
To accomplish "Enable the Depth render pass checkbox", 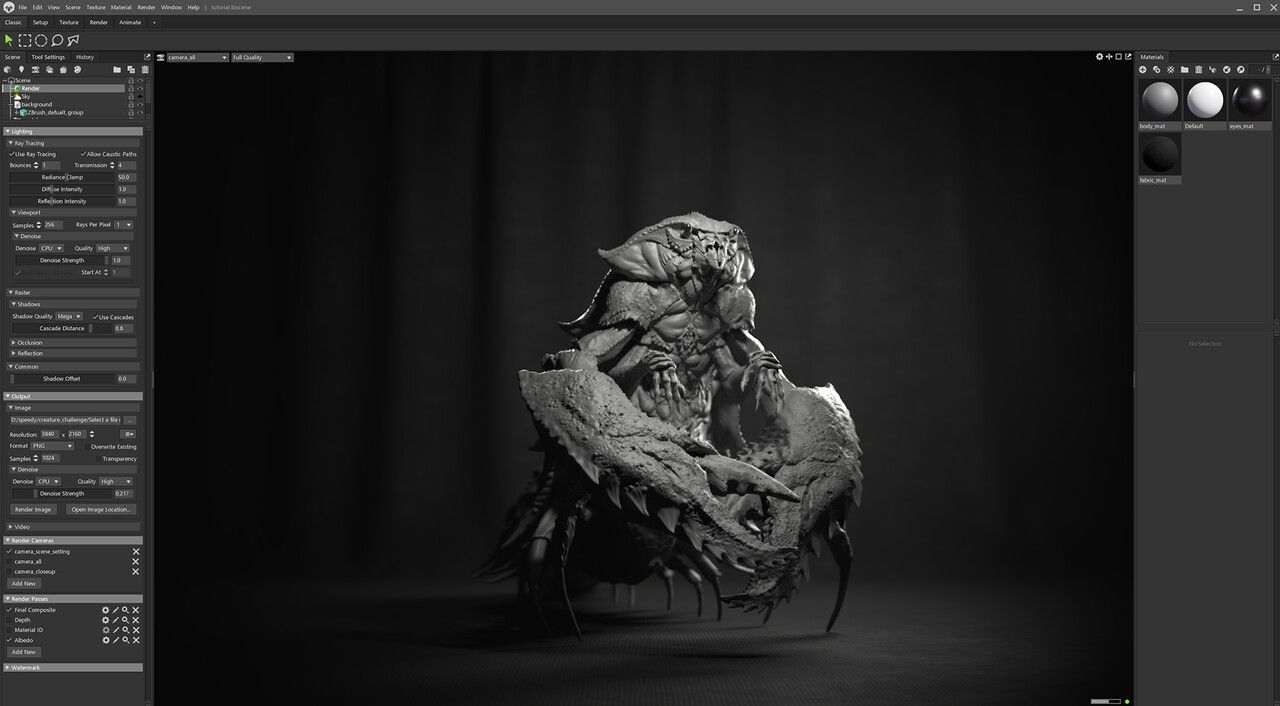I will [x=9, y=620].
